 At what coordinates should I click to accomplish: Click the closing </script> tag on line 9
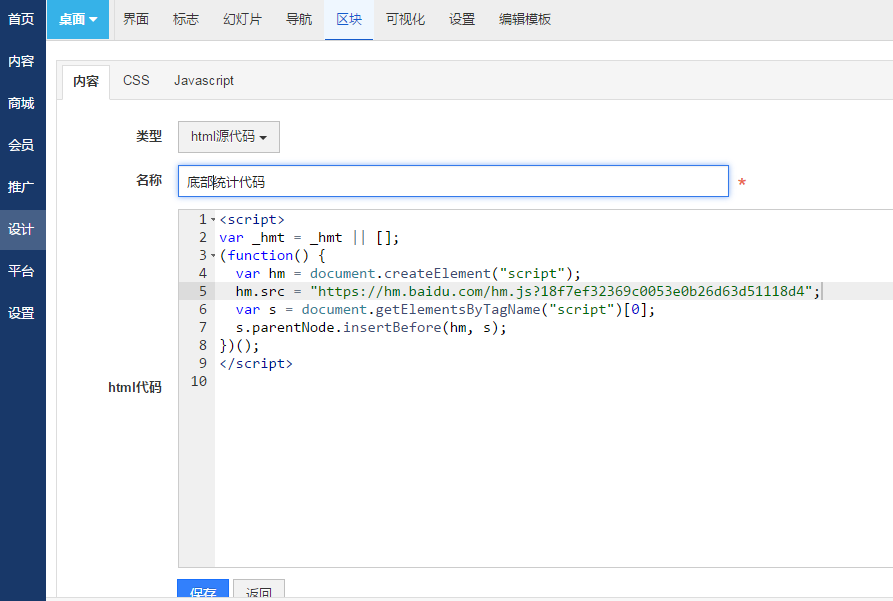coord(256,363)
